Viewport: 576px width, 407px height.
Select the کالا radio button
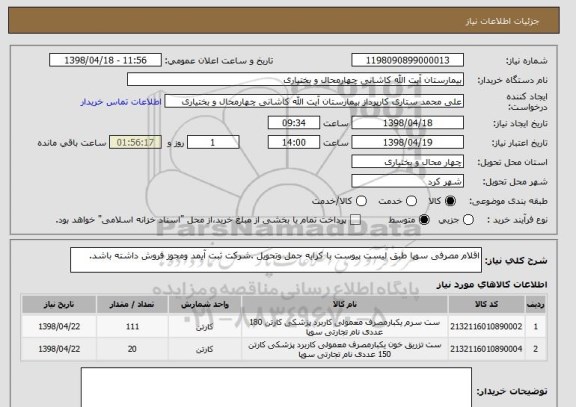pyautogui.click(x=450, y=201)
